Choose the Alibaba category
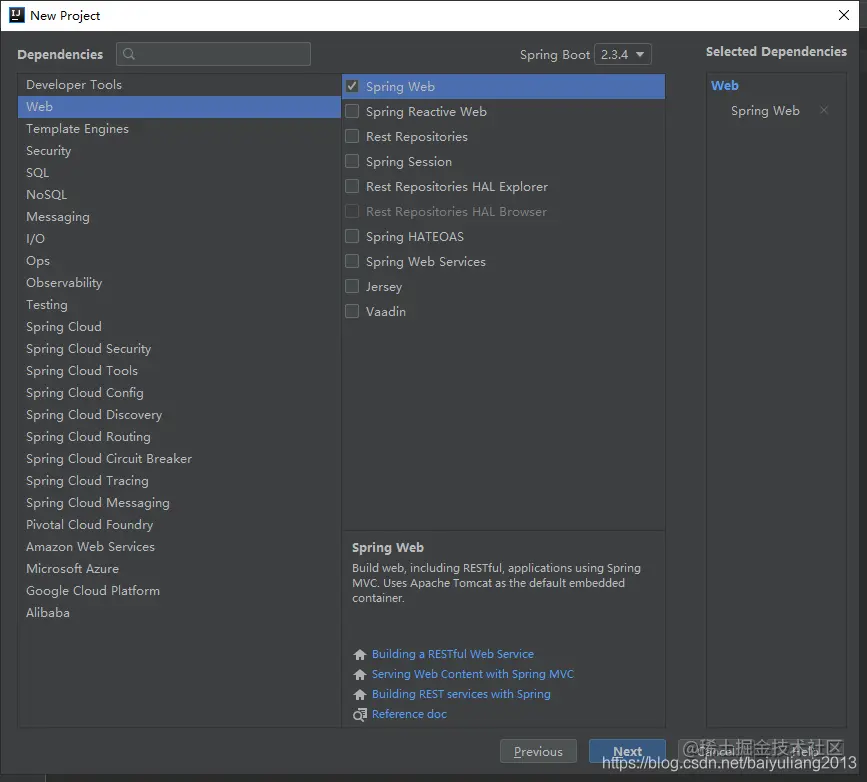867x782 pixels. 179,613
